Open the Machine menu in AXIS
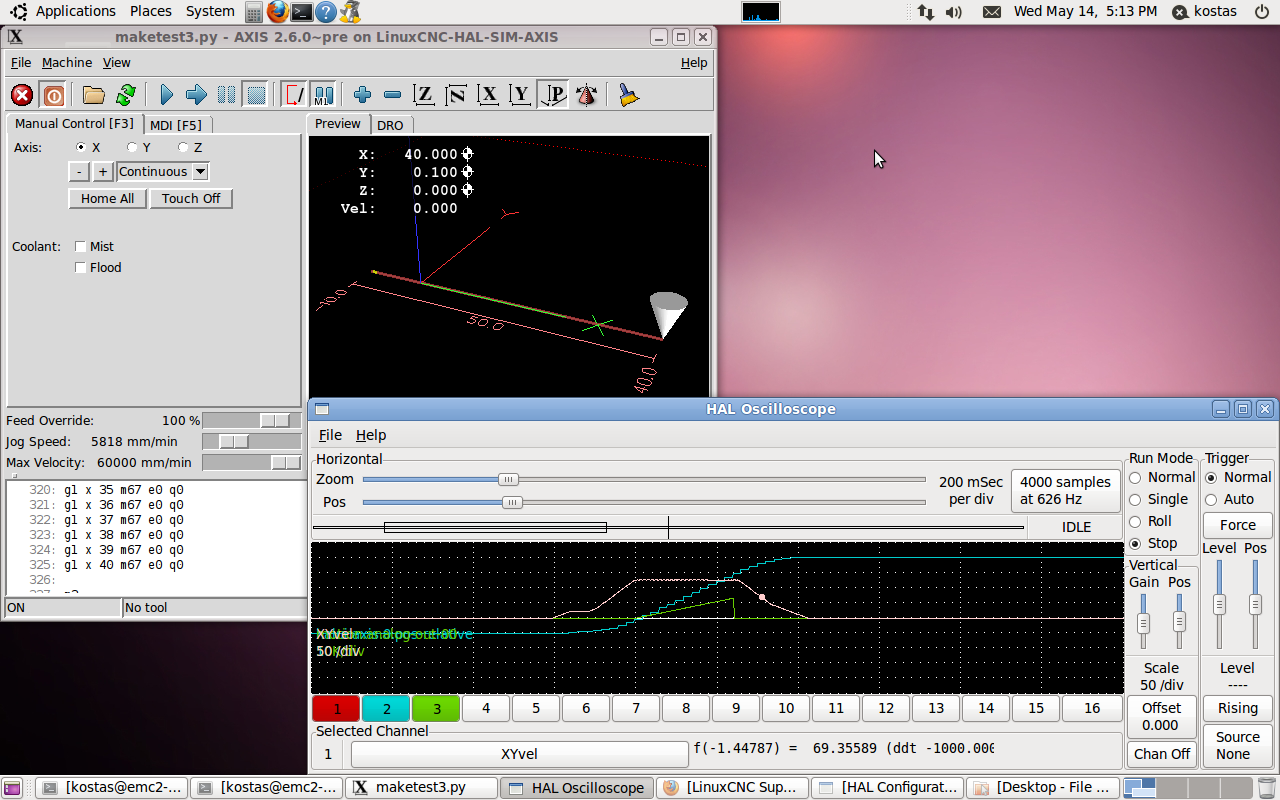The image size is (1280, 800). point(67,62)
